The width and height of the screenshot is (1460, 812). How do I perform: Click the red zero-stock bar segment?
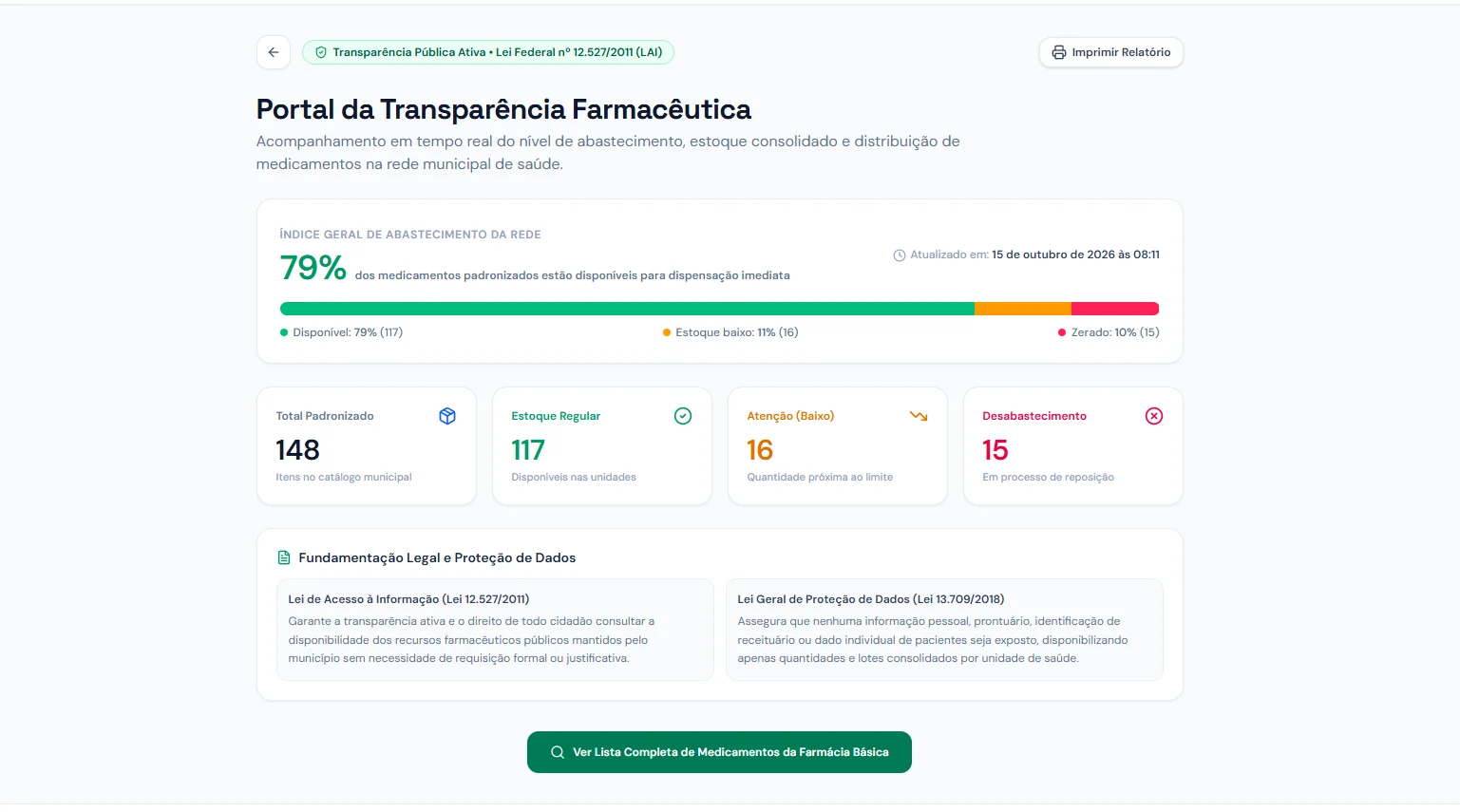click(x=1115, y=309)
